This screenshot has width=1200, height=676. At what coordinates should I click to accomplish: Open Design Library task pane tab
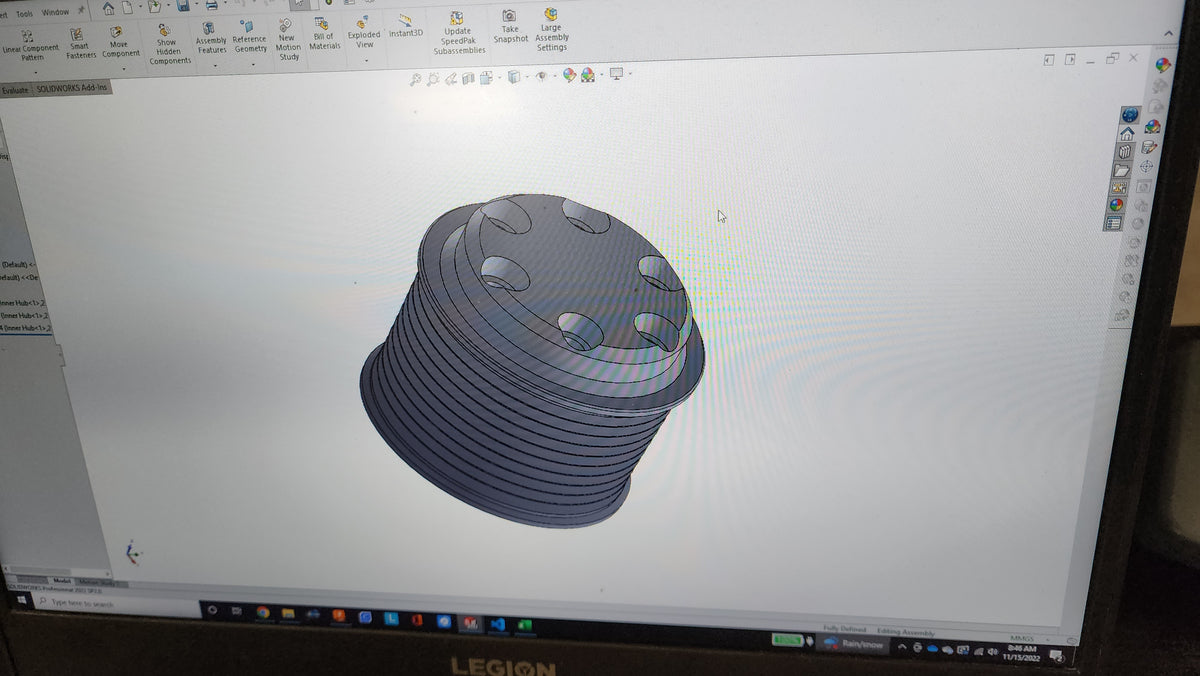[x=1124, y=151]
